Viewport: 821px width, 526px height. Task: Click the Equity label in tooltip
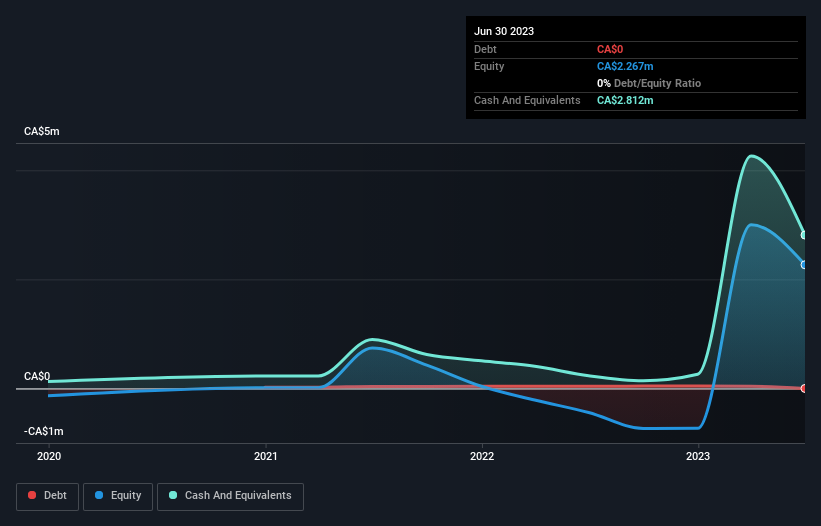[x=489, y=66]
